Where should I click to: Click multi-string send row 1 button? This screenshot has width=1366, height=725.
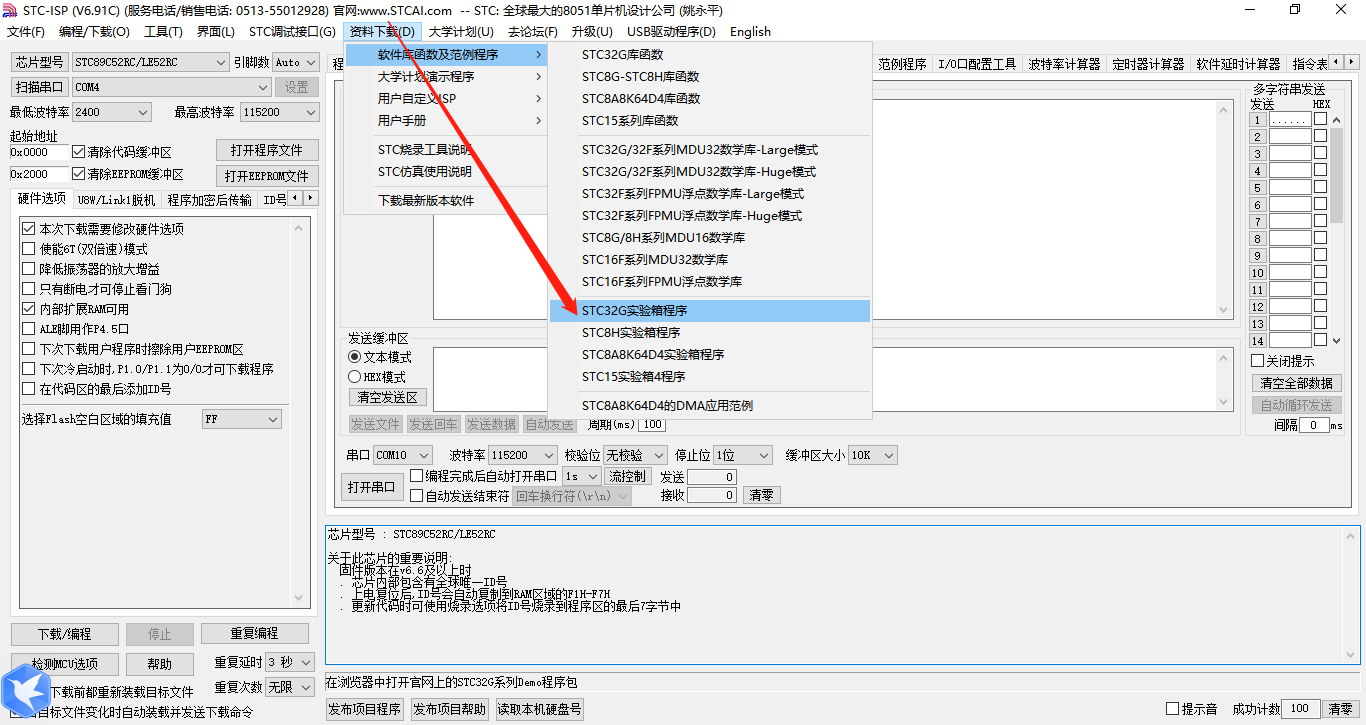[1258, 120]
